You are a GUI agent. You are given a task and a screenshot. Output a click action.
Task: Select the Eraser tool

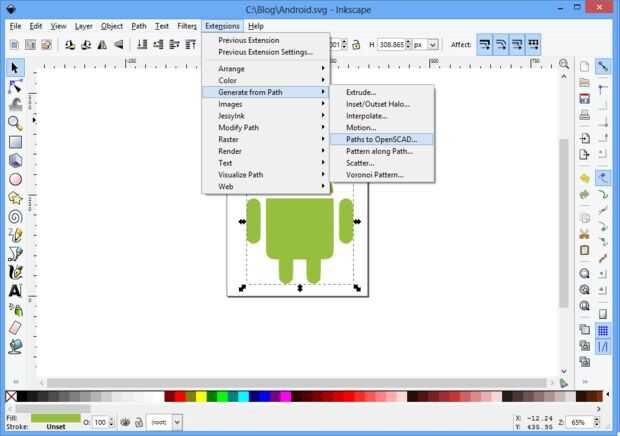[15, 328]
